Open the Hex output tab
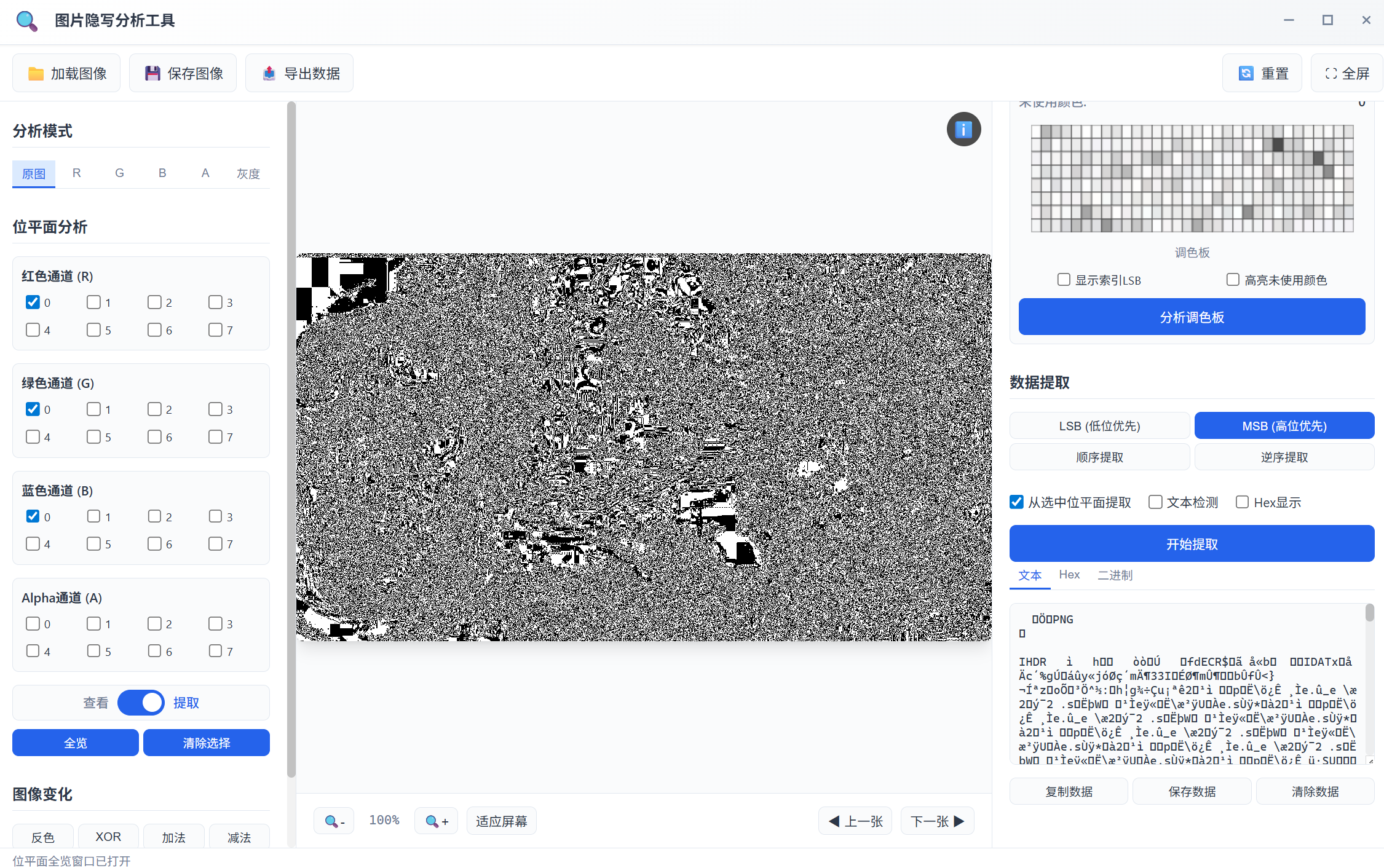The height and width of the screenshot is (868, 1384). tap(1069, 575)
